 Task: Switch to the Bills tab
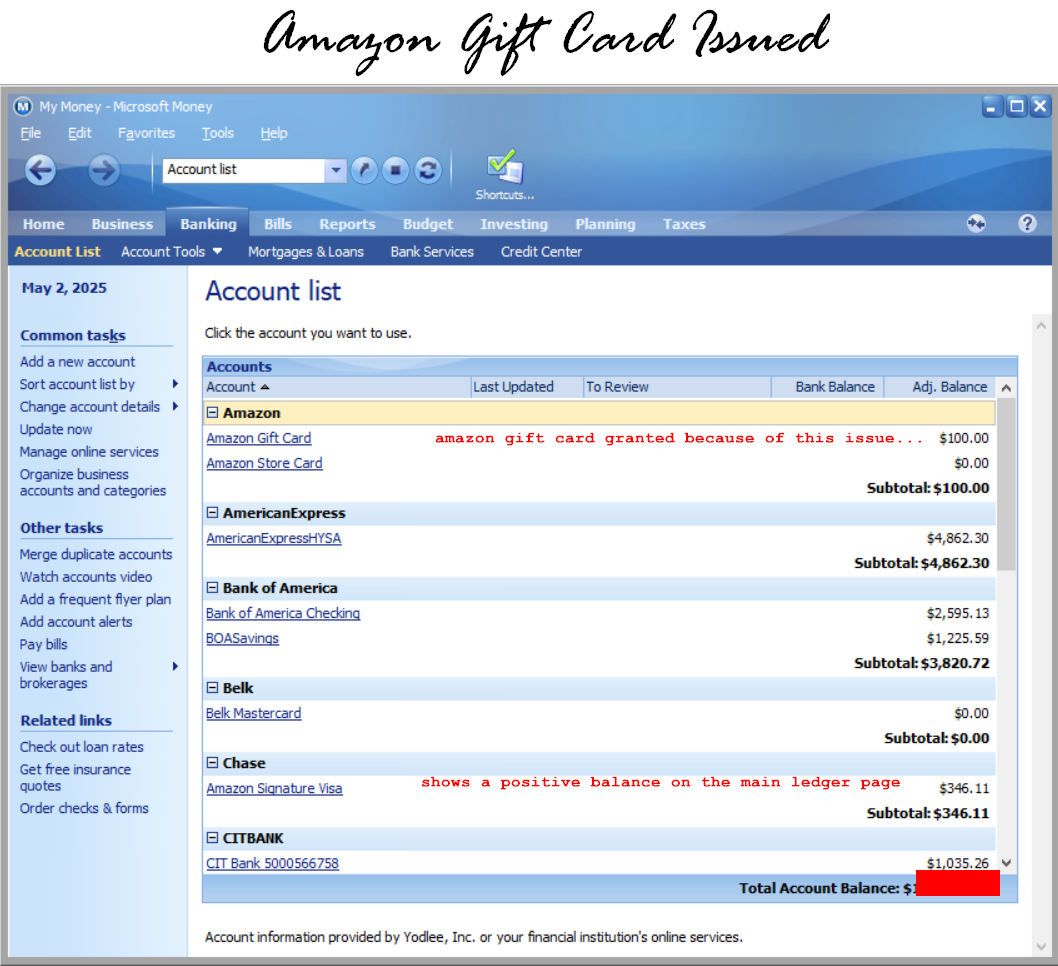point(278,224)
